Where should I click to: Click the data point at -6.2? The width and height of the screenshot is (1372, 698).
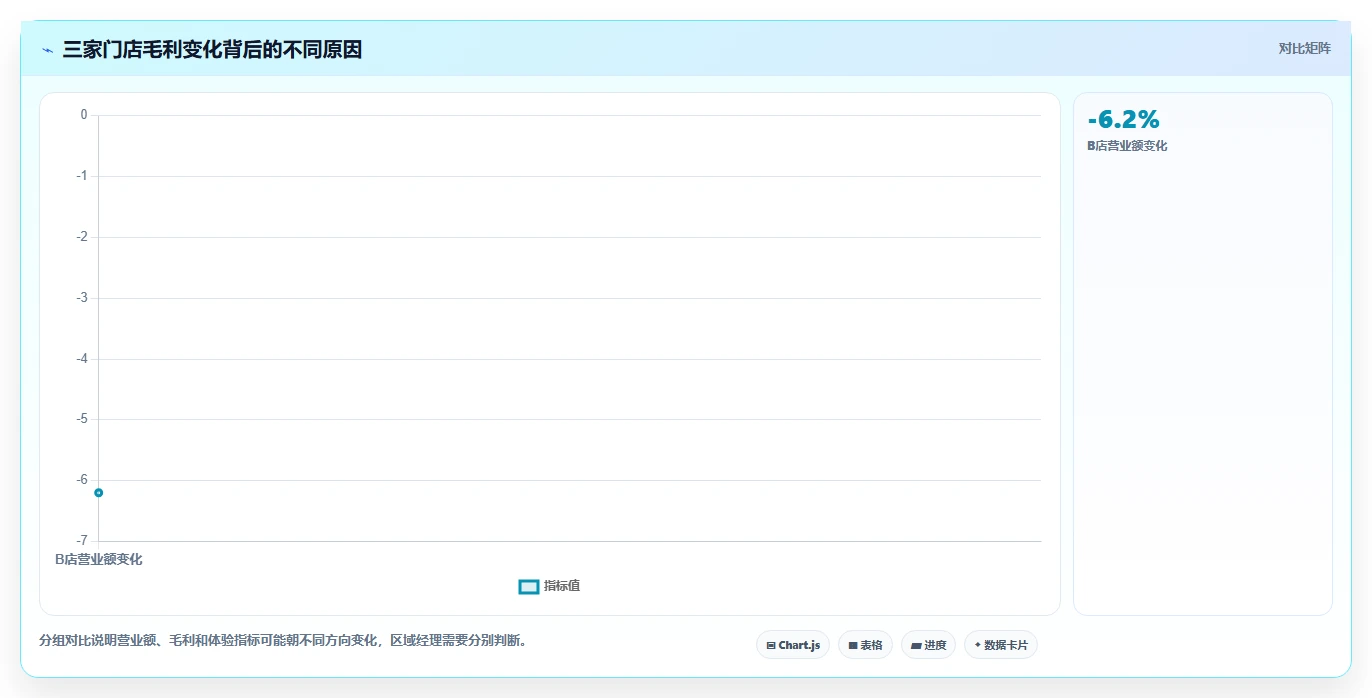coord(98,492)
